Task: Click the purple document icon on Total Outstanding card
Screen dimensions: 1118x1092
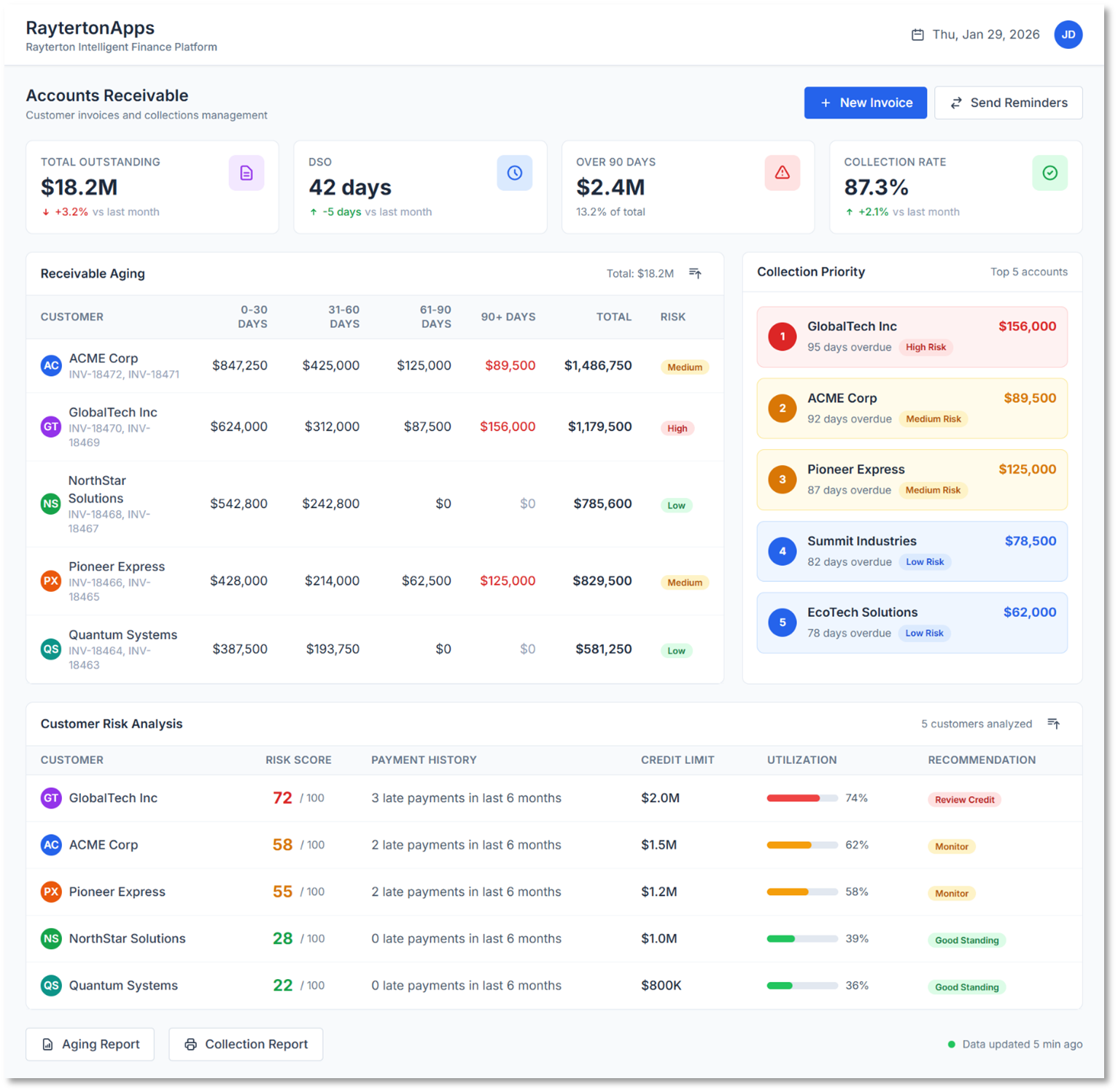Action: point(246,173)
